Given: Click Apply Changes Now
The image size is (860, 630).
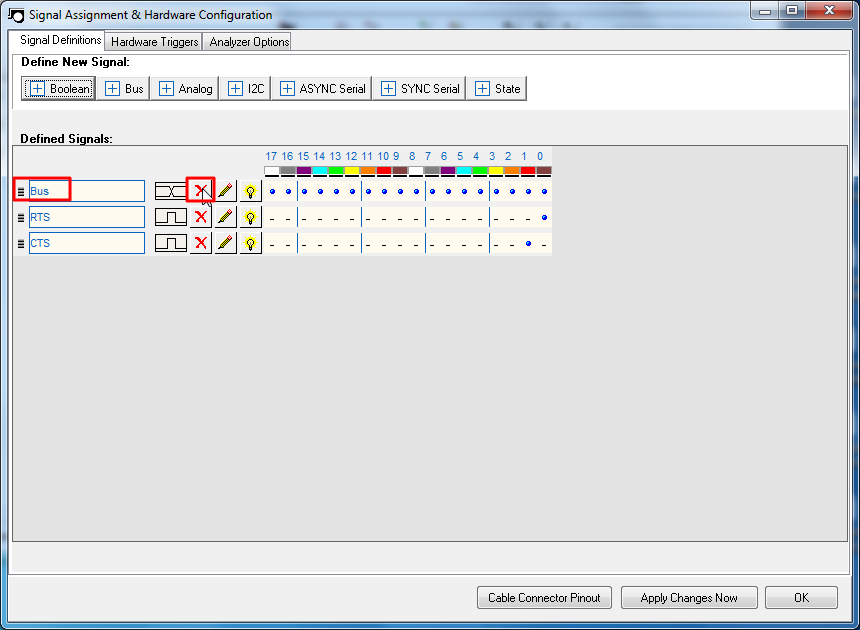Looking at the screenshot, I should 689,598.
